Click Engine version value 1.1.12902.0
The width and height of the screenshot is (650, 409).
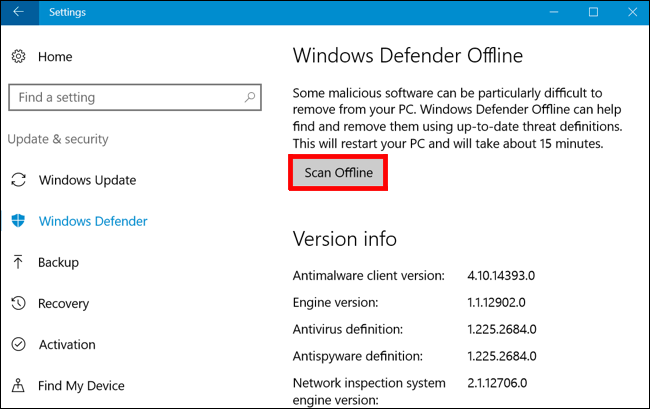pyautogui.click(x=496, y=303)
